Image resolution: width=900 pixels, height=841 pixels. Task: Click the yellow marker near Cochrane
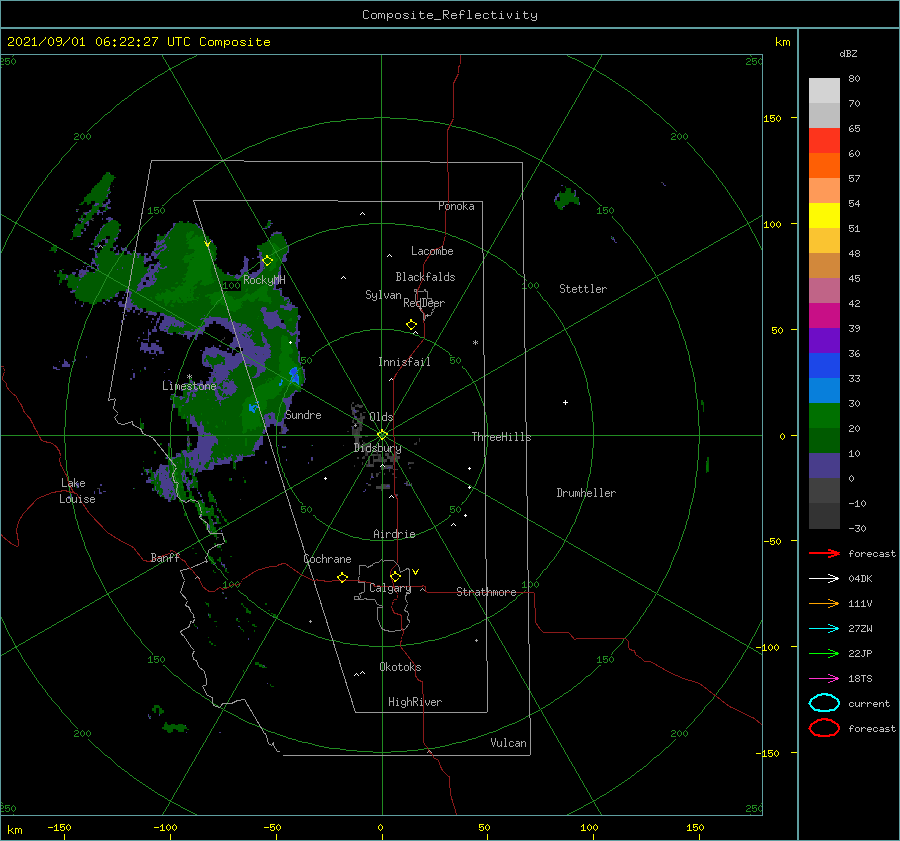pos(343,577)
